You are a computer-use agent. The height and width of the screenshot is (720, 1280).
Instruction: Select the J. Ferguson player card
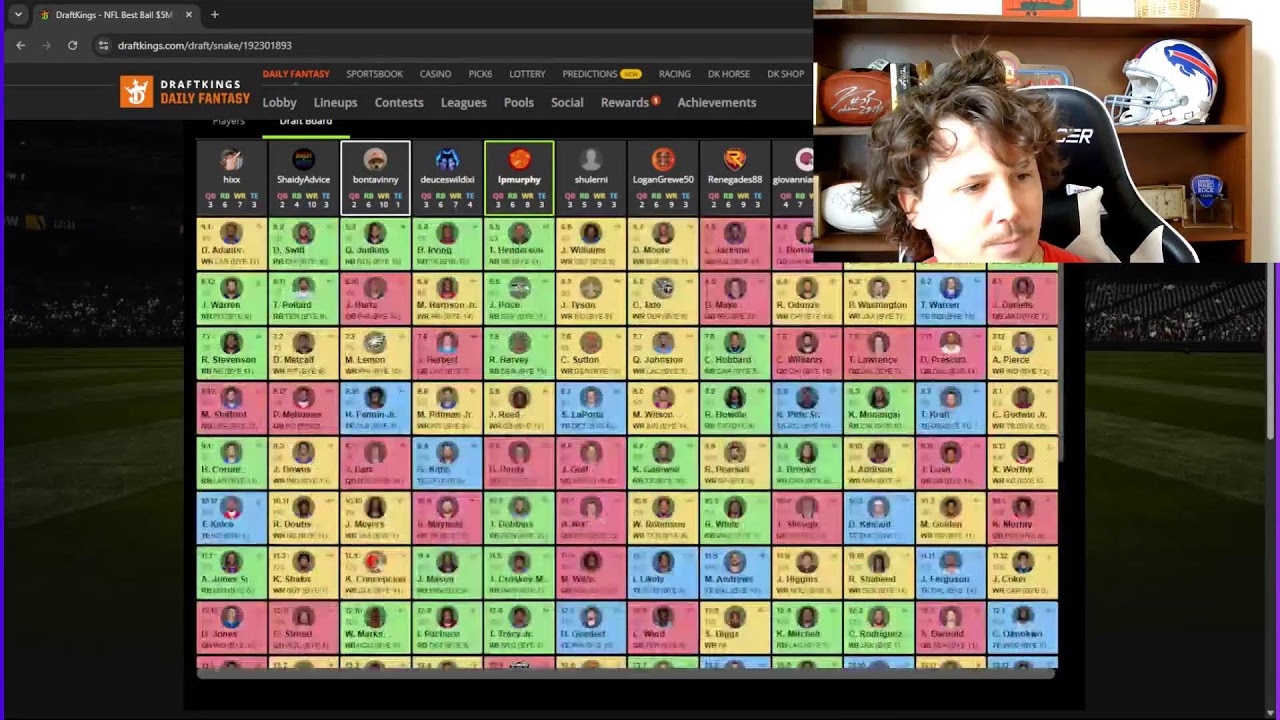[951, 574]
